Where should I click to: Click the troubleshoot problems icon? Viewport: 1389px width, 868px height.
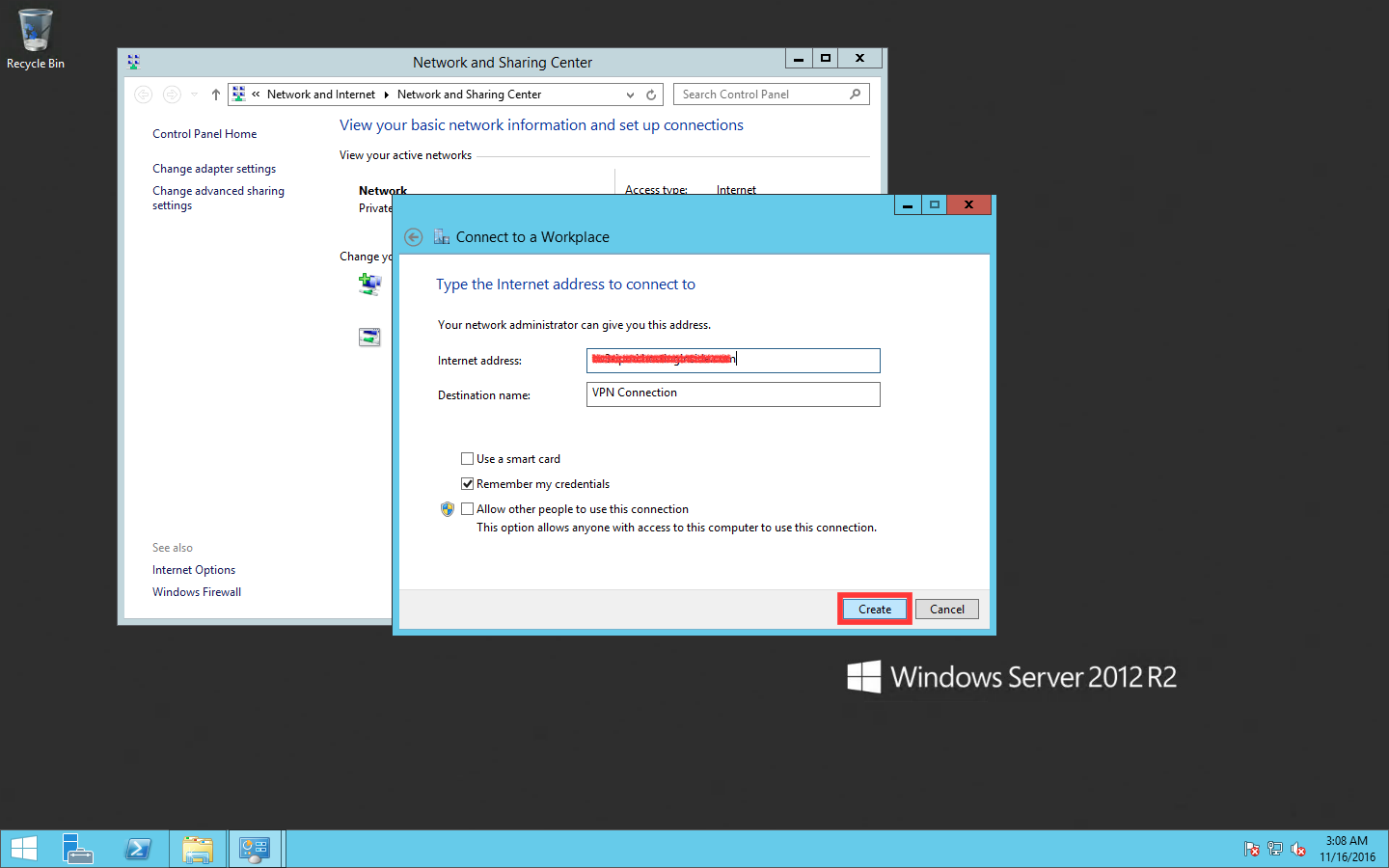click(369, 337)
